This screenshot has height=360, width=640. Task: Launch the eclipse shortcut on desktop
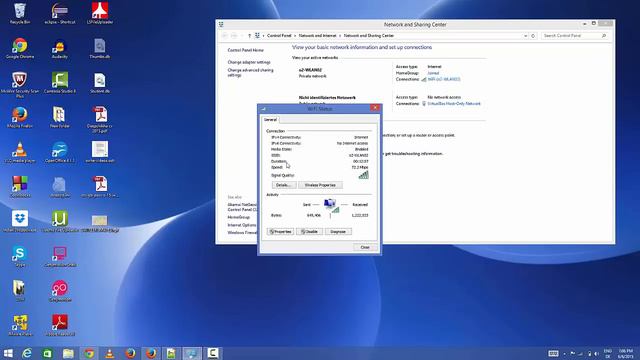point(60,13)
